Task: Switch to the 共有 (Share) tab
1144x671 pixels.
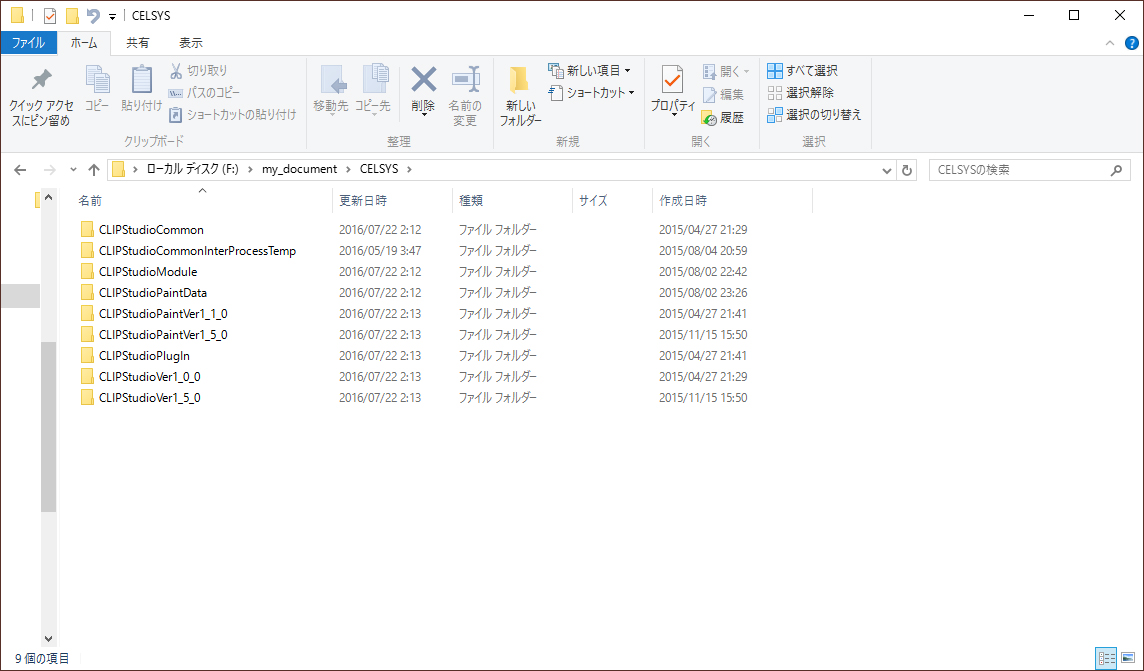Action: [x=138, y=43]
